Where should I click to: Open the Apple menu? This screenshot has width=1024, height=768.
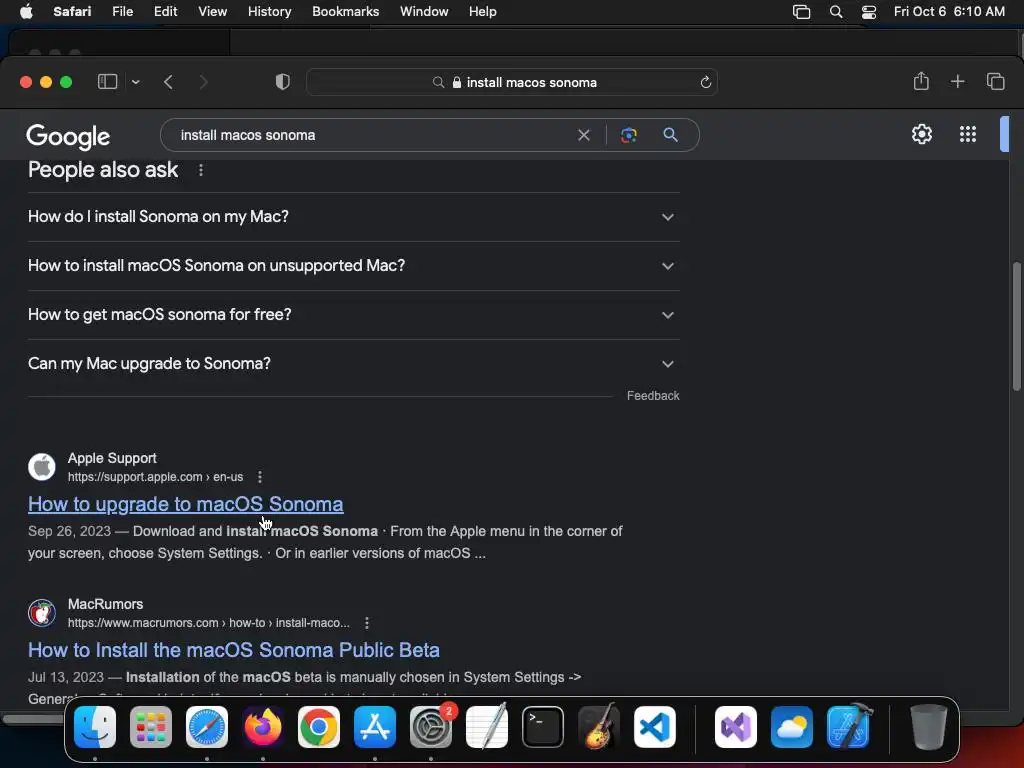(x=26, y=12)
